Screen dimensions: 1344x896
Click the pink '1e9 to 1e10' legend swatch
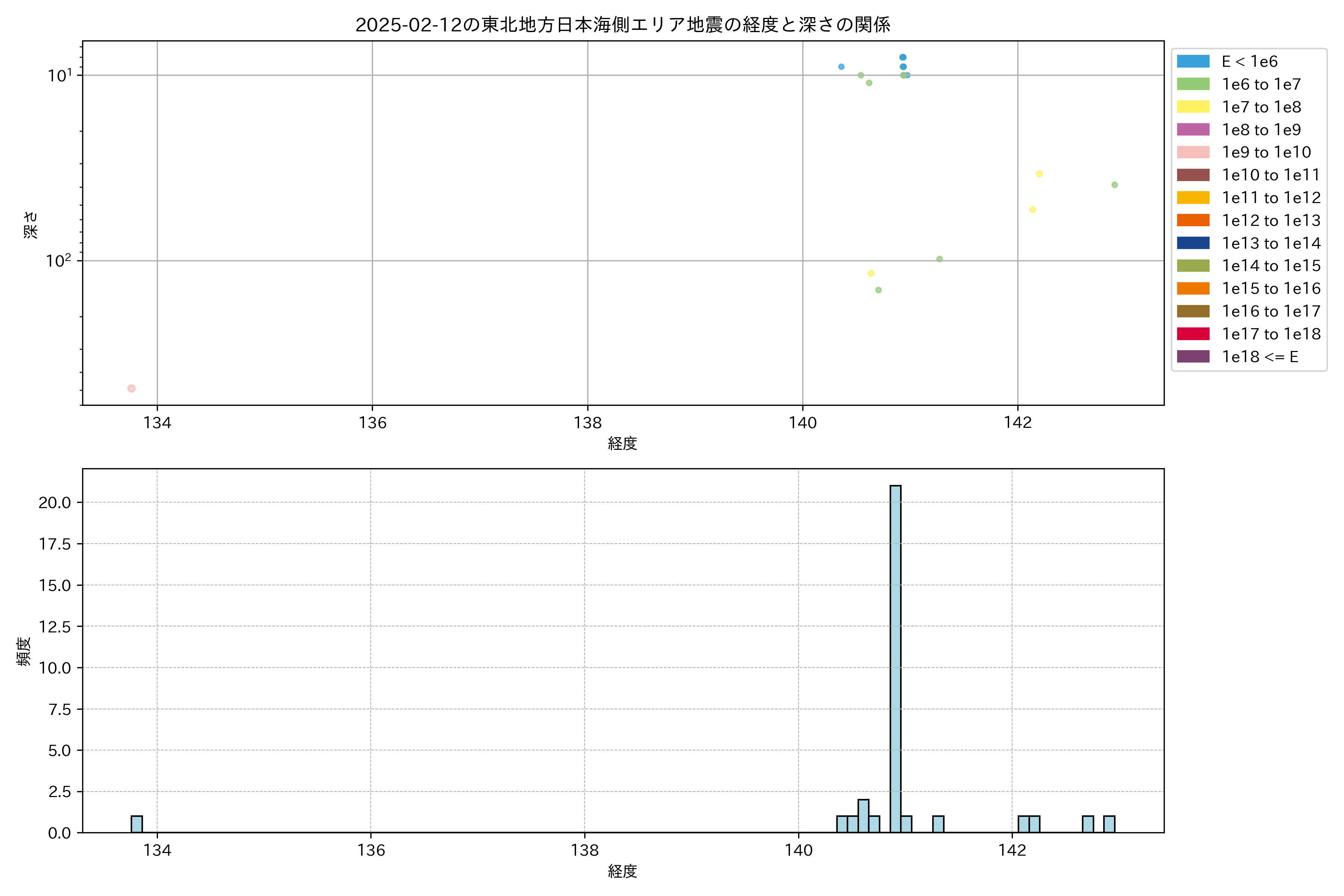point(1193,153)
